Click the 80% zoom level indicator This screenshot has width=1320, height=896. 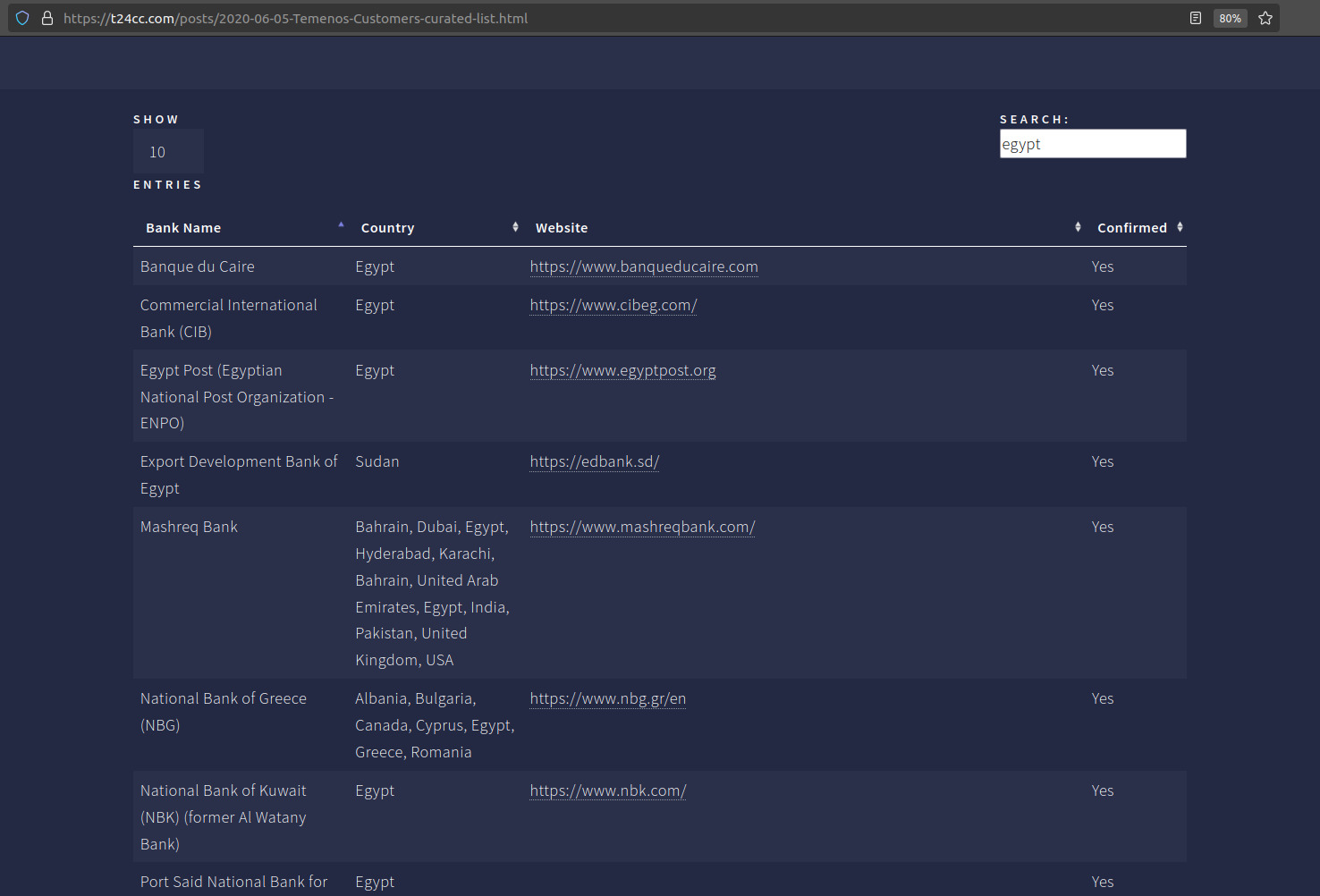tap(1230, 18)
